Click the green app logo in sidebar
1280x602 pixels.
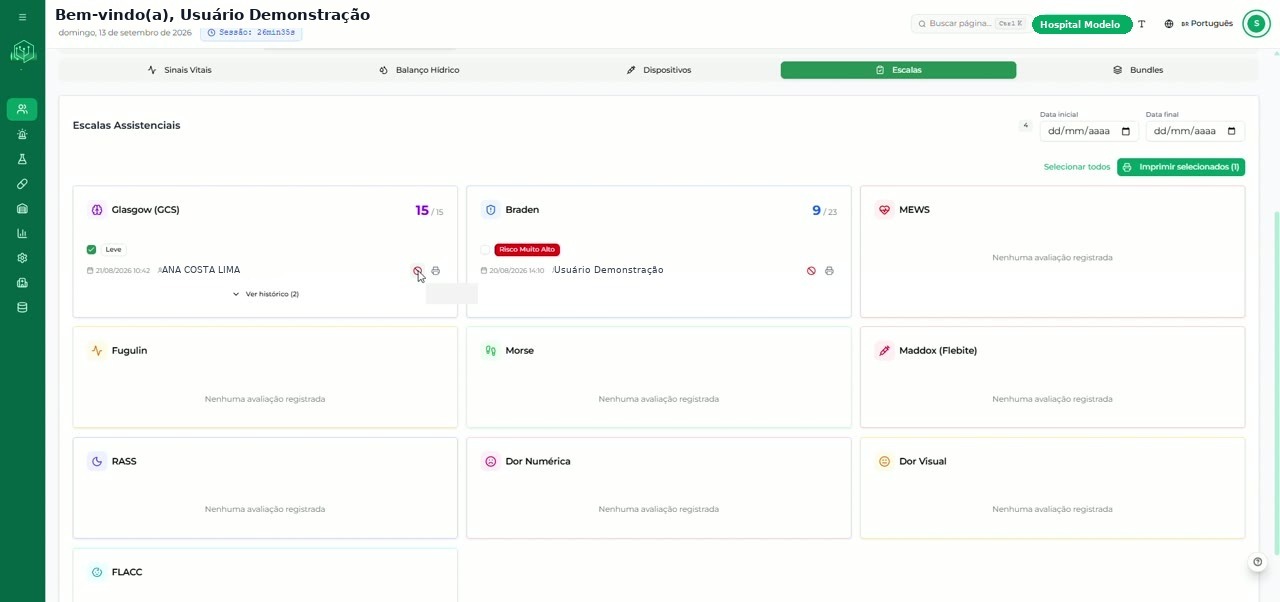[x=22, y=52]
